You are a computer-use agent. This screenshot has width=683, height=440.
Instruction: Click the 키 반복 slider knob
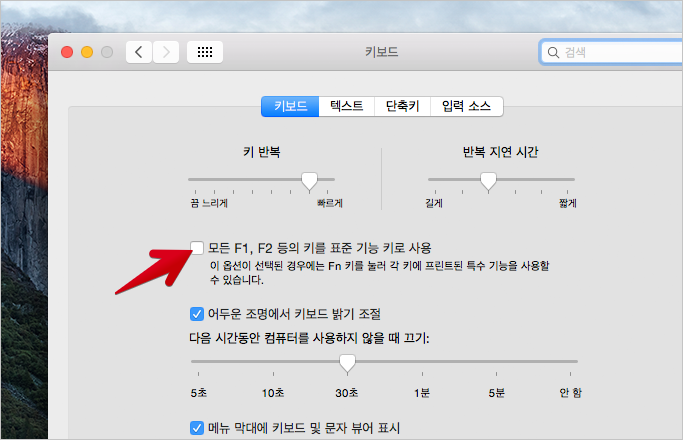[x=310, y=181]
